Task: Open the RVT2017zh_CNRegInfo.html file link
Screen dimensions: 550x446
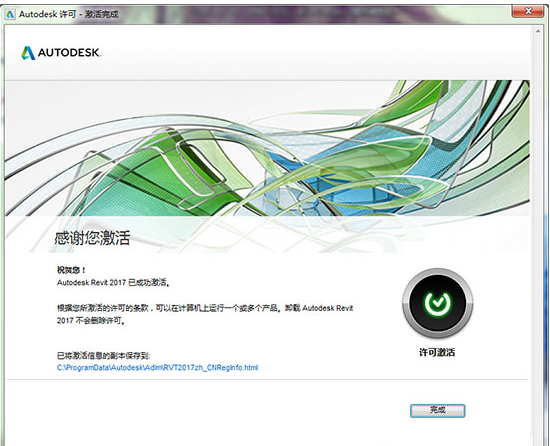Action: (157, 367)
